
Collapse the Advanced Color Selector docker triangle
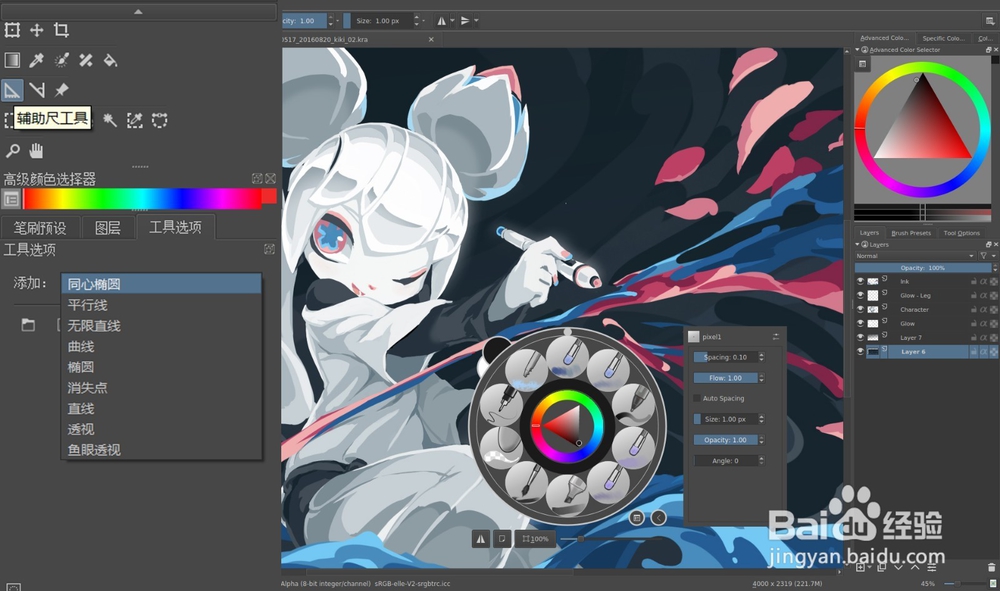[858, 50]
